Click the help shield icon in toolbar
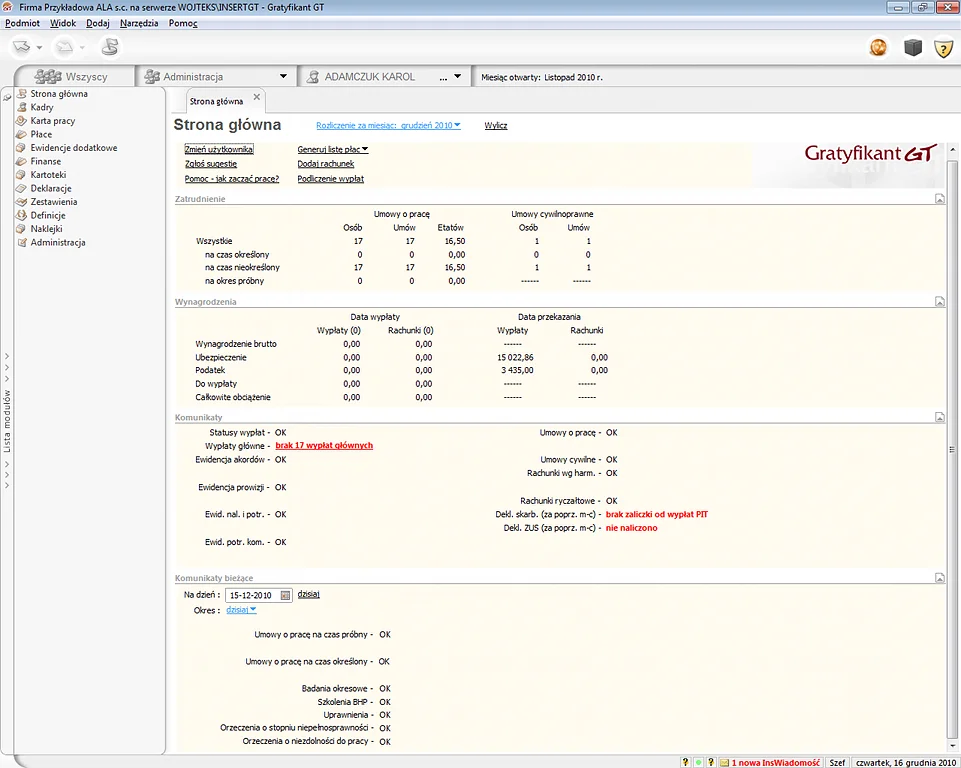Viewport: 961px width, 768px height. [943, 48]
